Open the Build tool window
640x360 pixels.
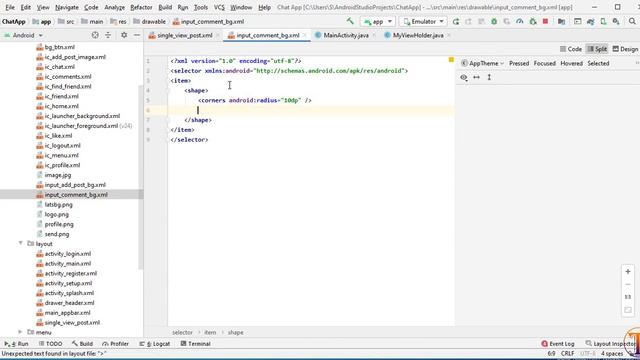tap(82, 344)
